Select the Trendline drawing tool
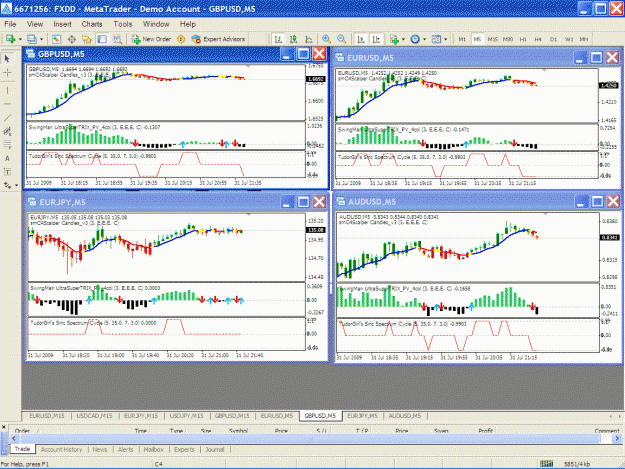 tap(7, 118)
